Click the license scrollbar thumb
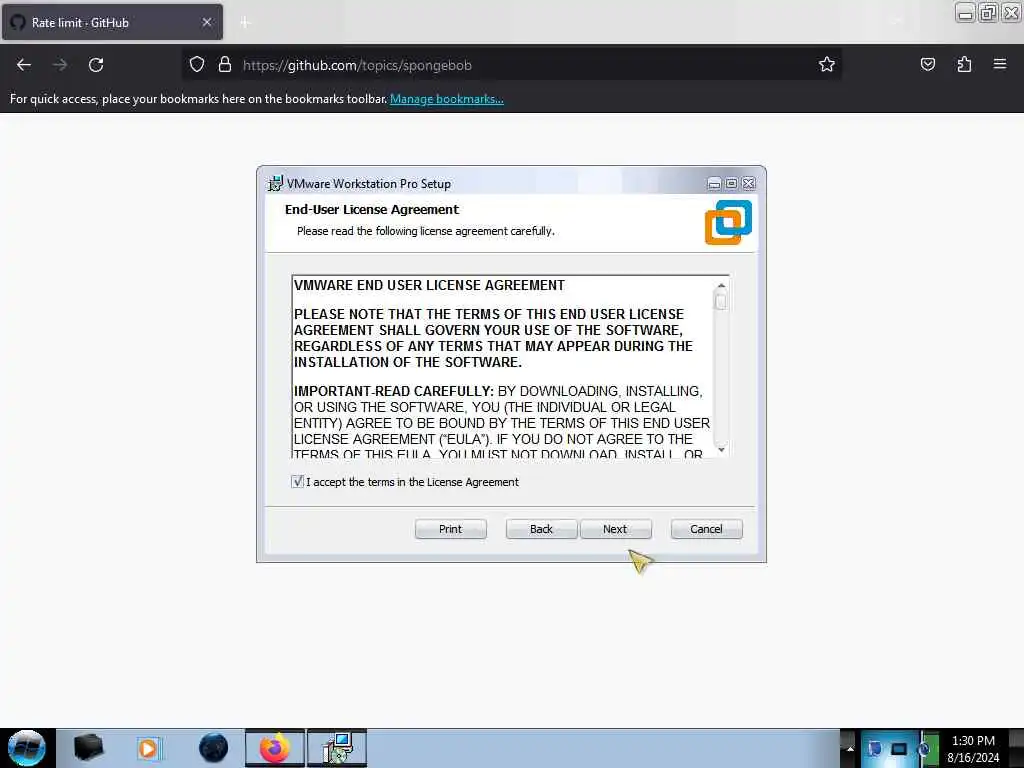1024x768 pixels. [x=721, y=302]
